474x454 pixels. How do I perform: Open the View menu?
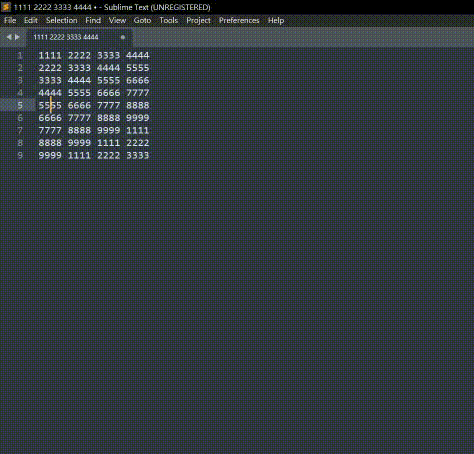coord(117,20)
